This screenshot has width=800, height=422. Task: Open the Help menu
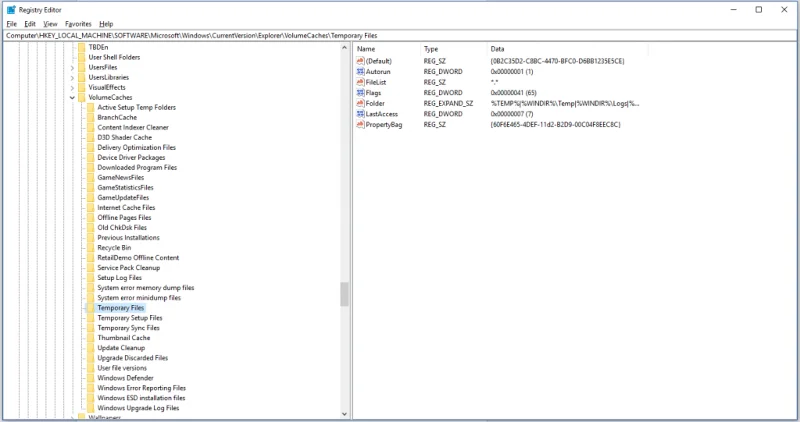pyautogui.click(x=106, y=24)
